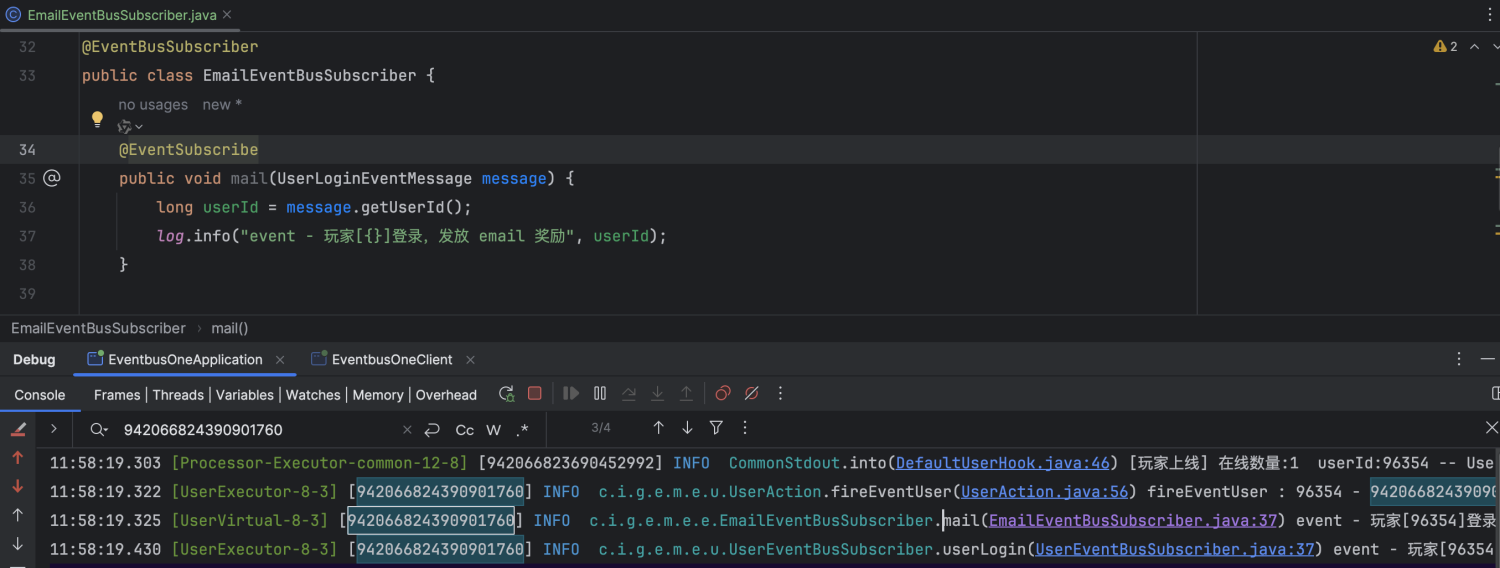
Task: Open search filter funnel icon
Action: [x=716, y=428]
